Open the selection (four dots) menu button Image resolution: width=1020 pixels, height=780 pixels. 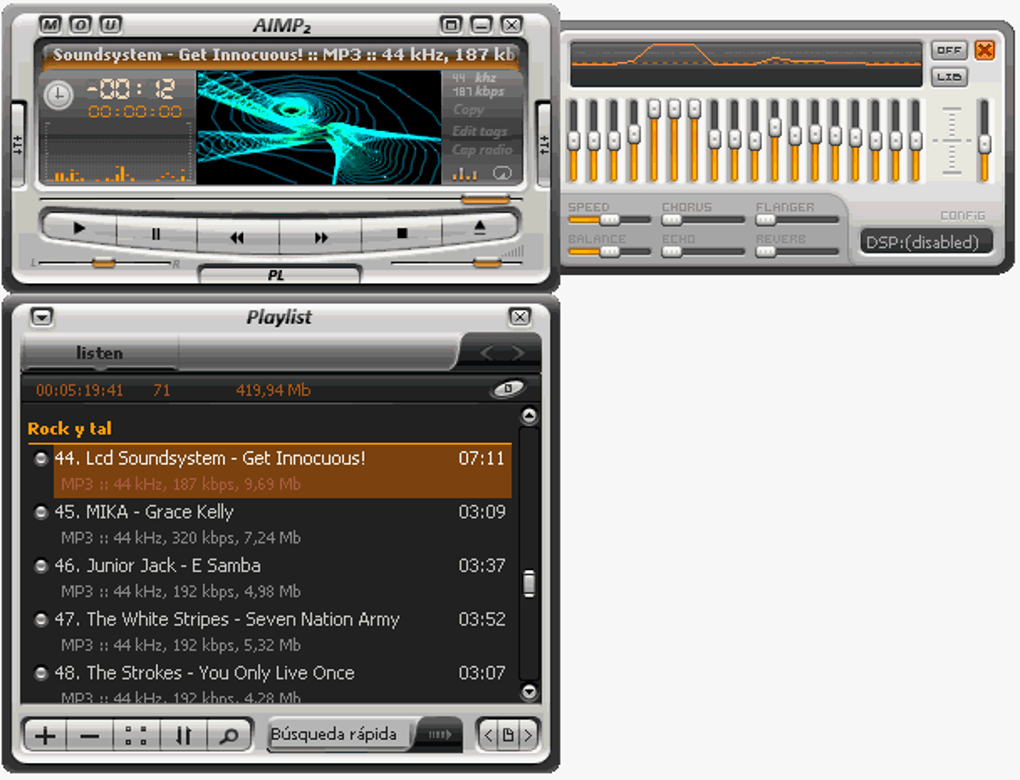(x=136, y=736)
